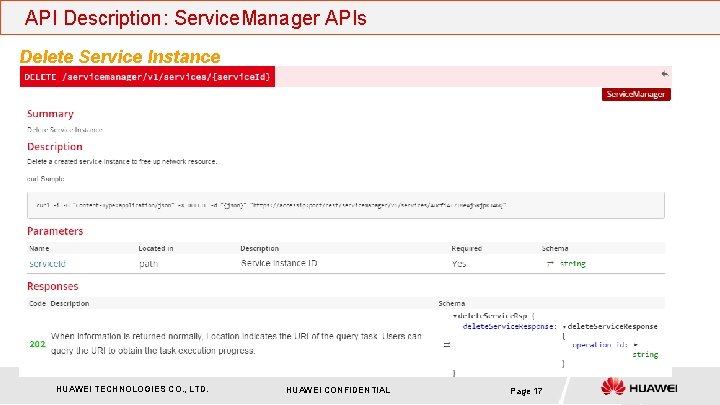720x405 pixels.
Task: Collapse the deleteServiceResponse schema node
Action: pos(564,326)
